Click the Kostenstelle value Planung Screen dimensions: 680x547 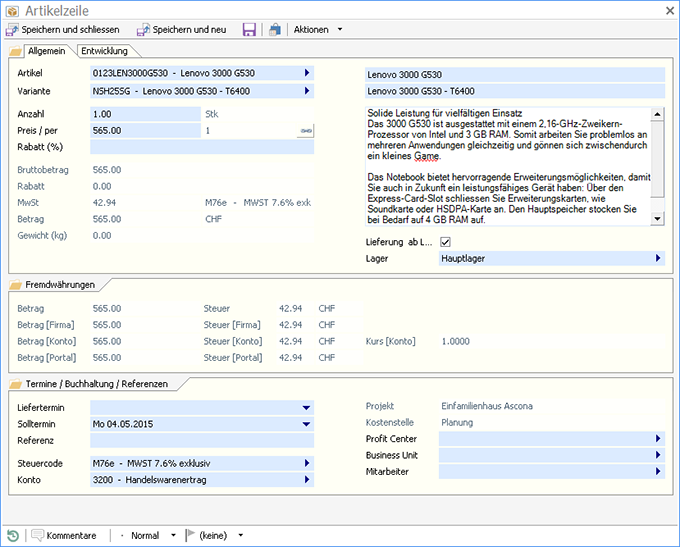457,423
